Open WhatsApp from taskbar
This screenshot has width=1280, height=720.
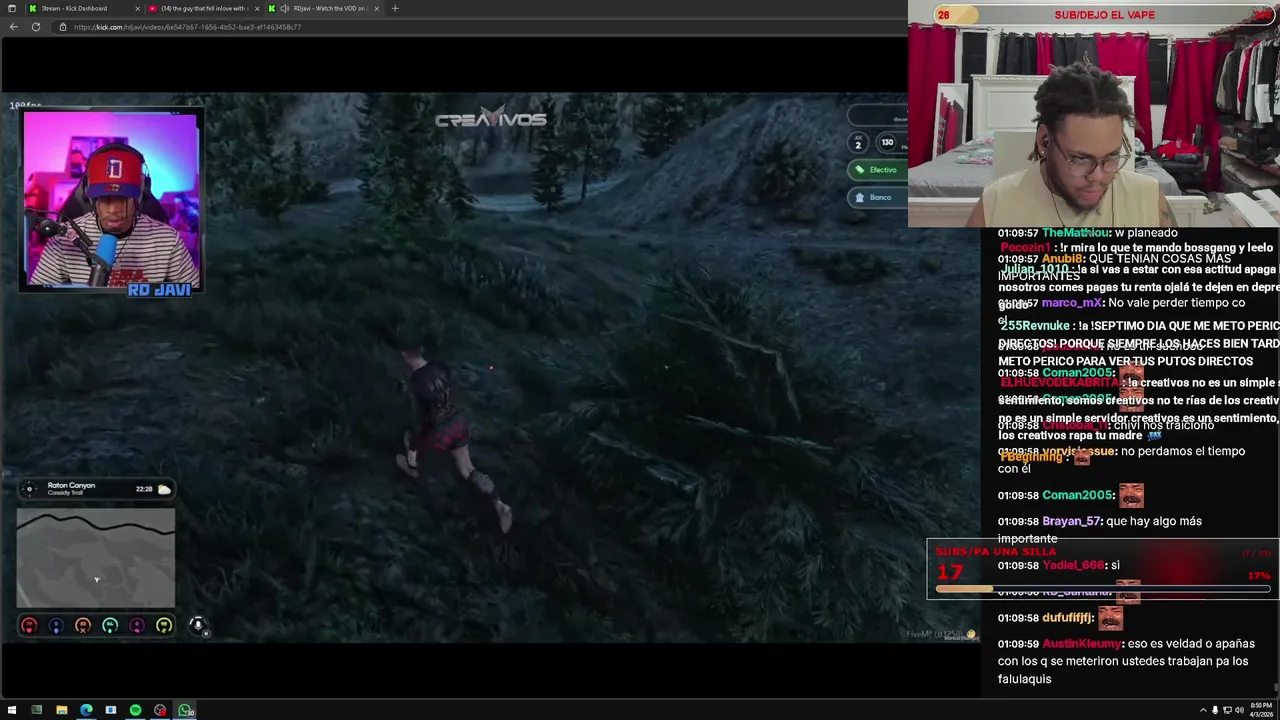(185, 710)
